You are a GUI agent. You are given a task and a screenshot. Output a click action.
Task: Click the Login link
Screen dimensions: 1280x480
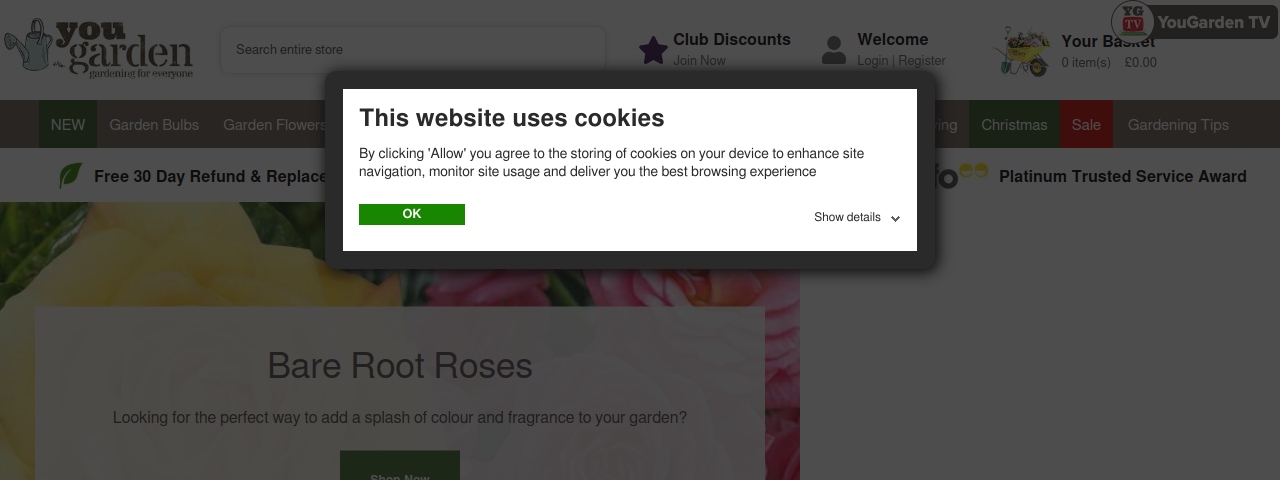872,61
